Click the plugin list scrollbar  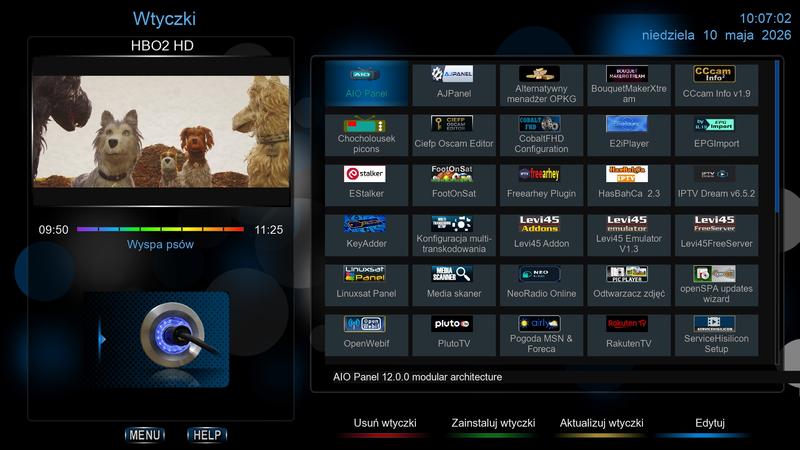pyautogui.click(x=777, y=212)
